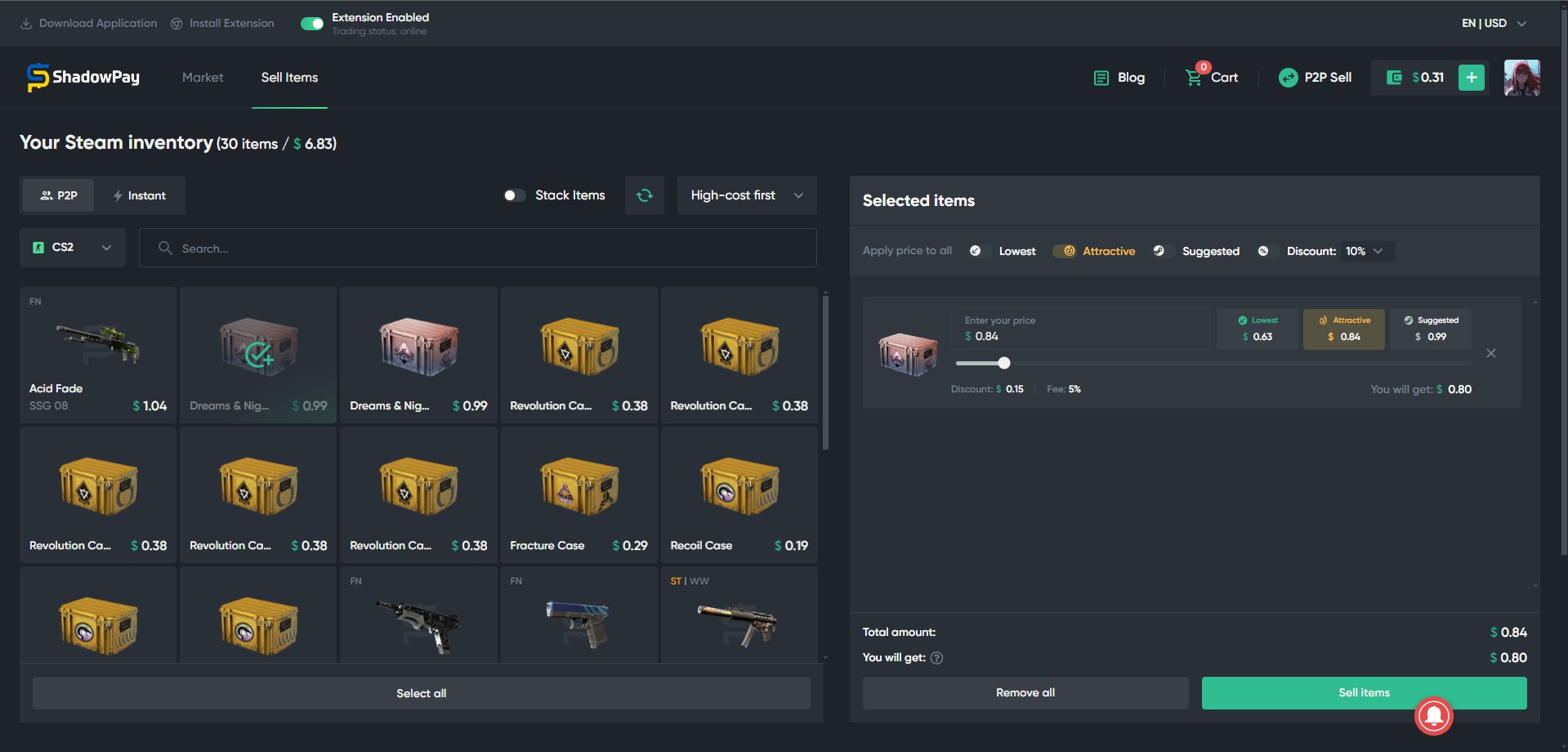This screenshot has width=1568, height=752.
Task: Select the Acid Fade SSG 08 item
Action: 98,355
